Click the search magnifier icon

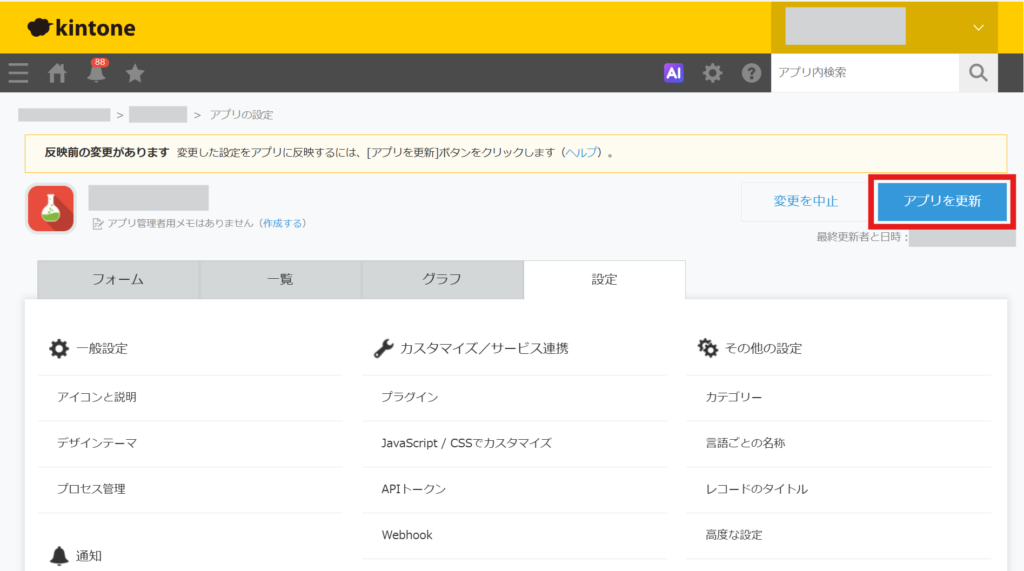978,73
